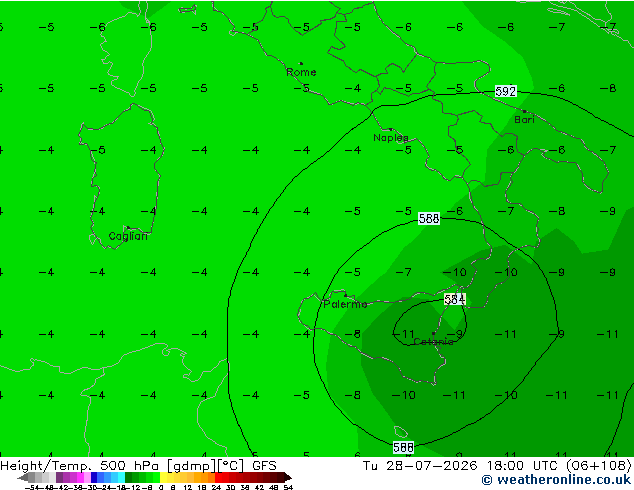This screenshot has width=634, height=490.
Task: Click the legend's right dark arrow end
Action: tap(287, 477)
